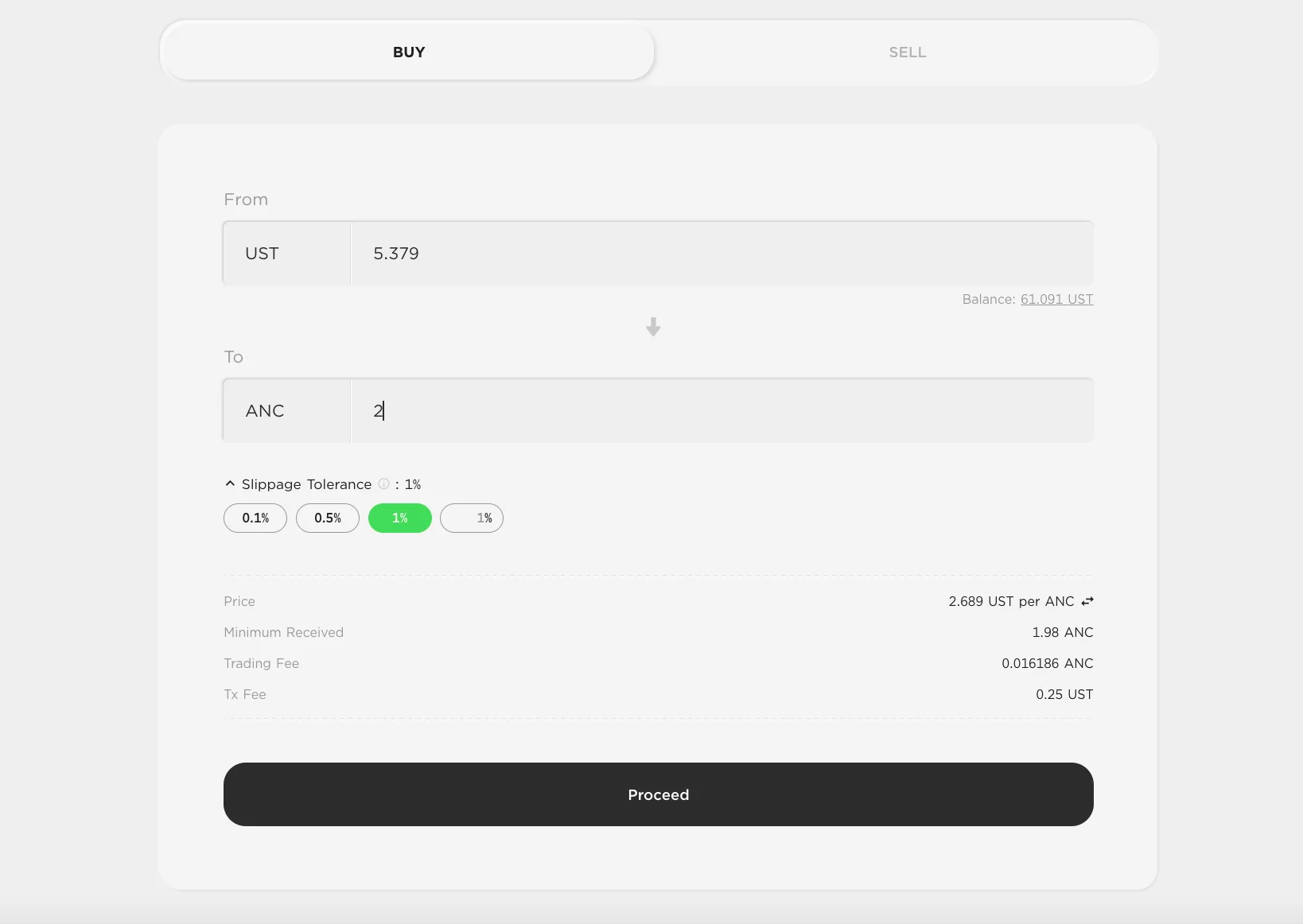Click the ANC token label
This screenshot has height=924, width=1303.
coord(265,411)
